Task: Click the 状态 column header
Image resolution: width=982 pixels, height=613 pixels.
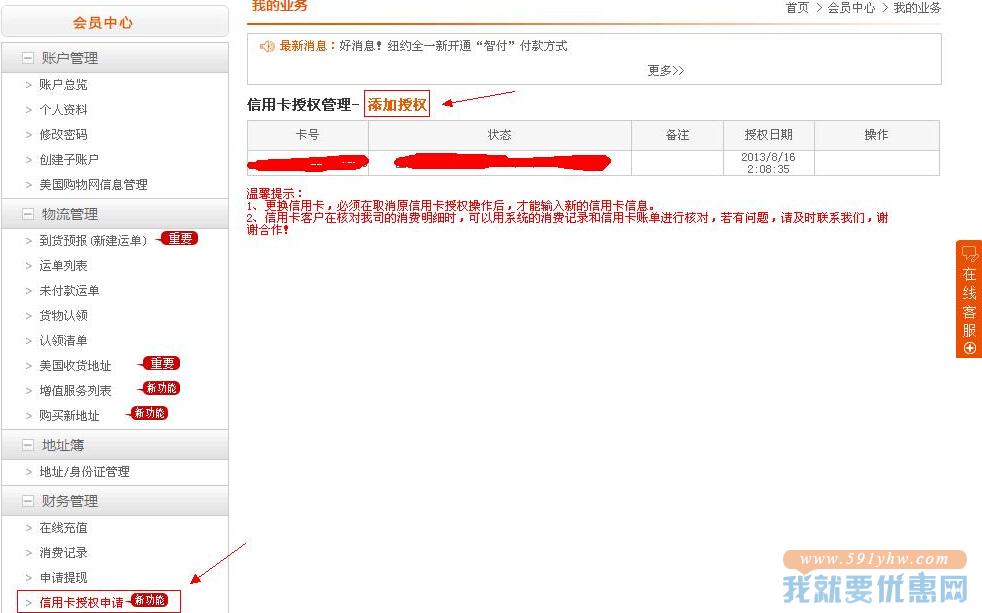Action: coord(500,135)
